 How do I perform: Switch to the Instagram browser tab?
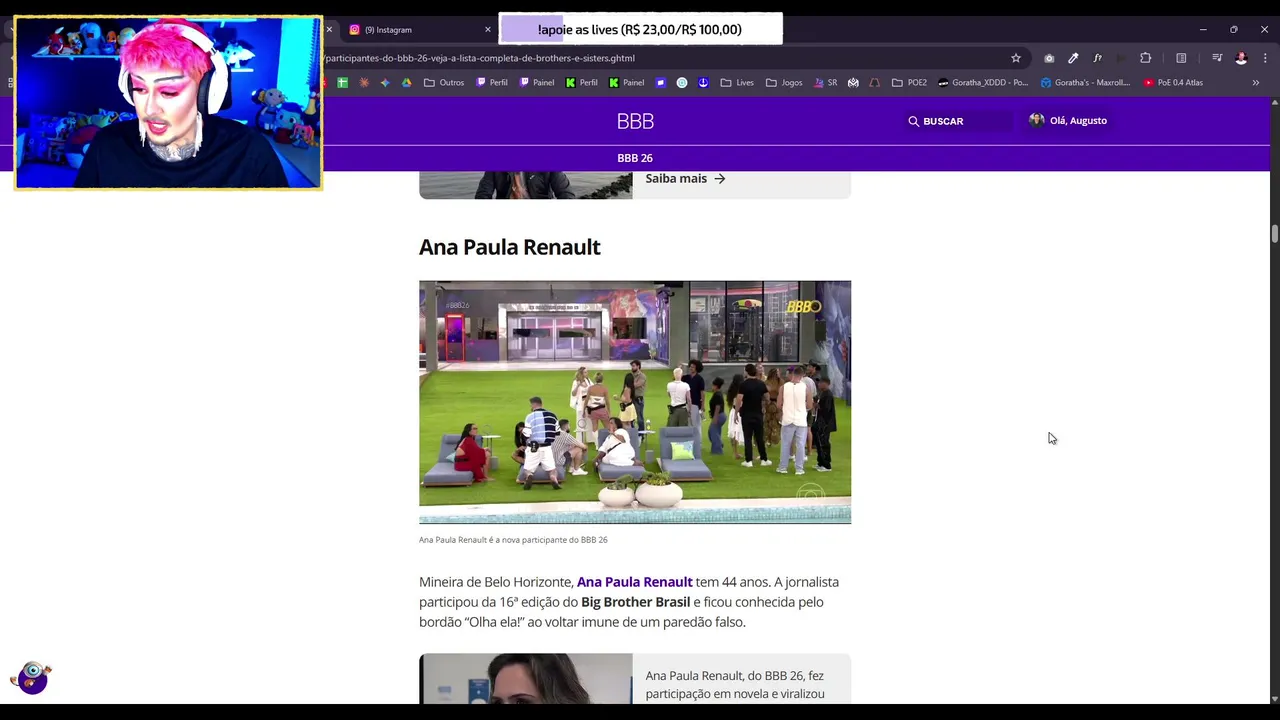[414, 30]
